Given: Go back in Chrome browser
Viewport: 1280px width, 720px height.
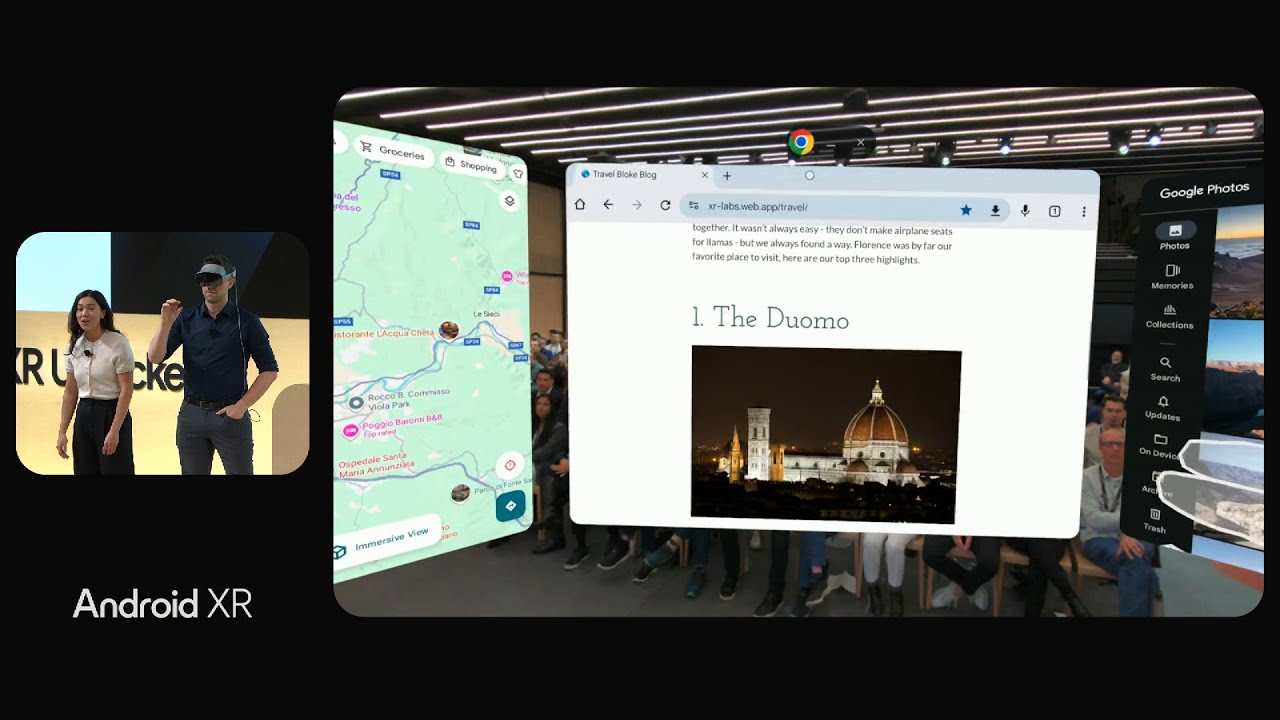Looking at the screenshot, I should (608, 205).
